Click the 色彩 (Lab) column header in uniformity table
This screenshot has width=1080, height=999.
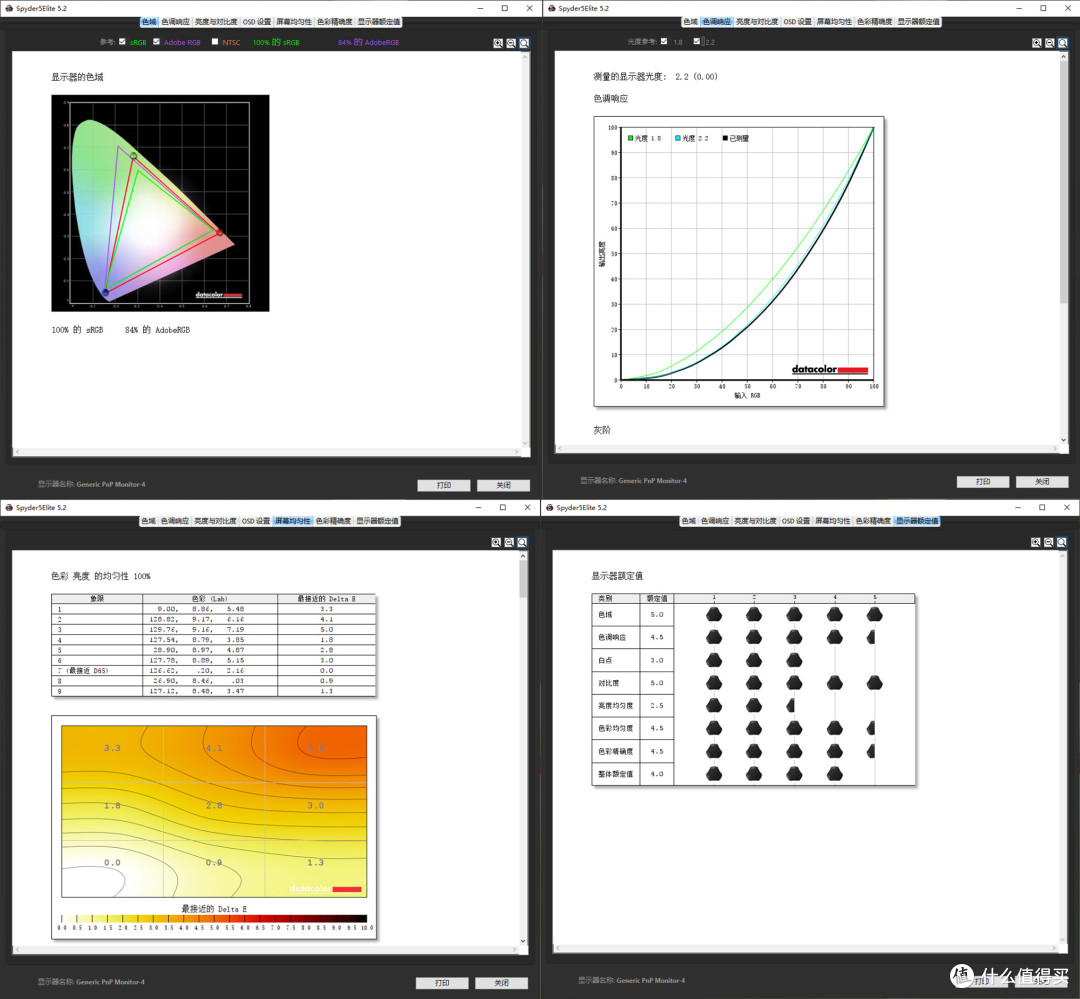click(209, 599)
